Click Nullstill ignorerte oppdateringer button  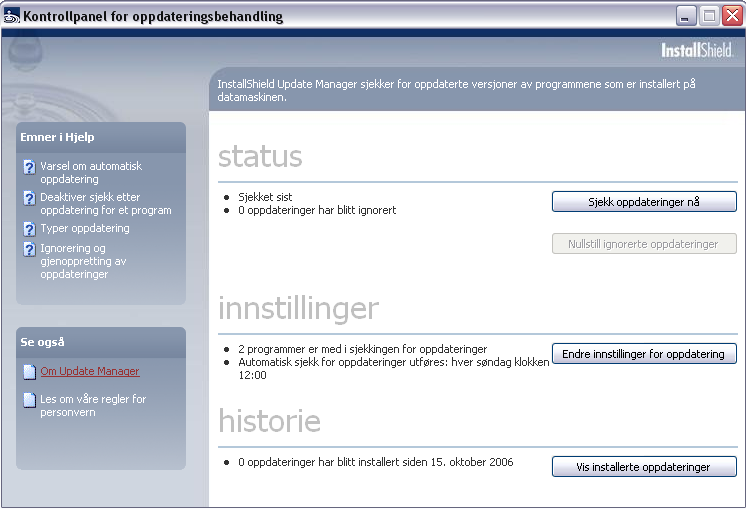coord(644,244)
